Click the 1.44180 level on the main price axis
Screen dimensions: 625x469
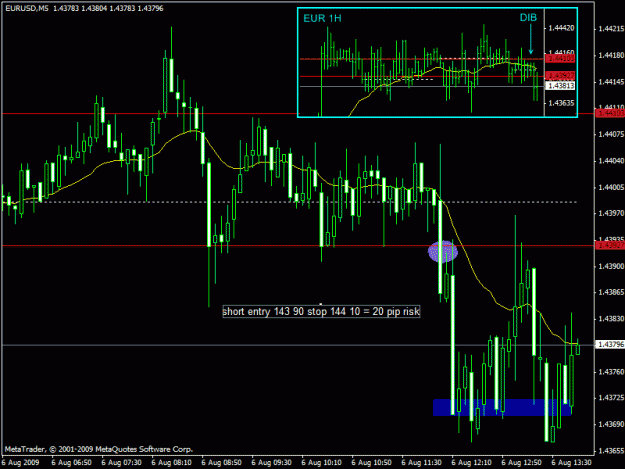(611, 55)
